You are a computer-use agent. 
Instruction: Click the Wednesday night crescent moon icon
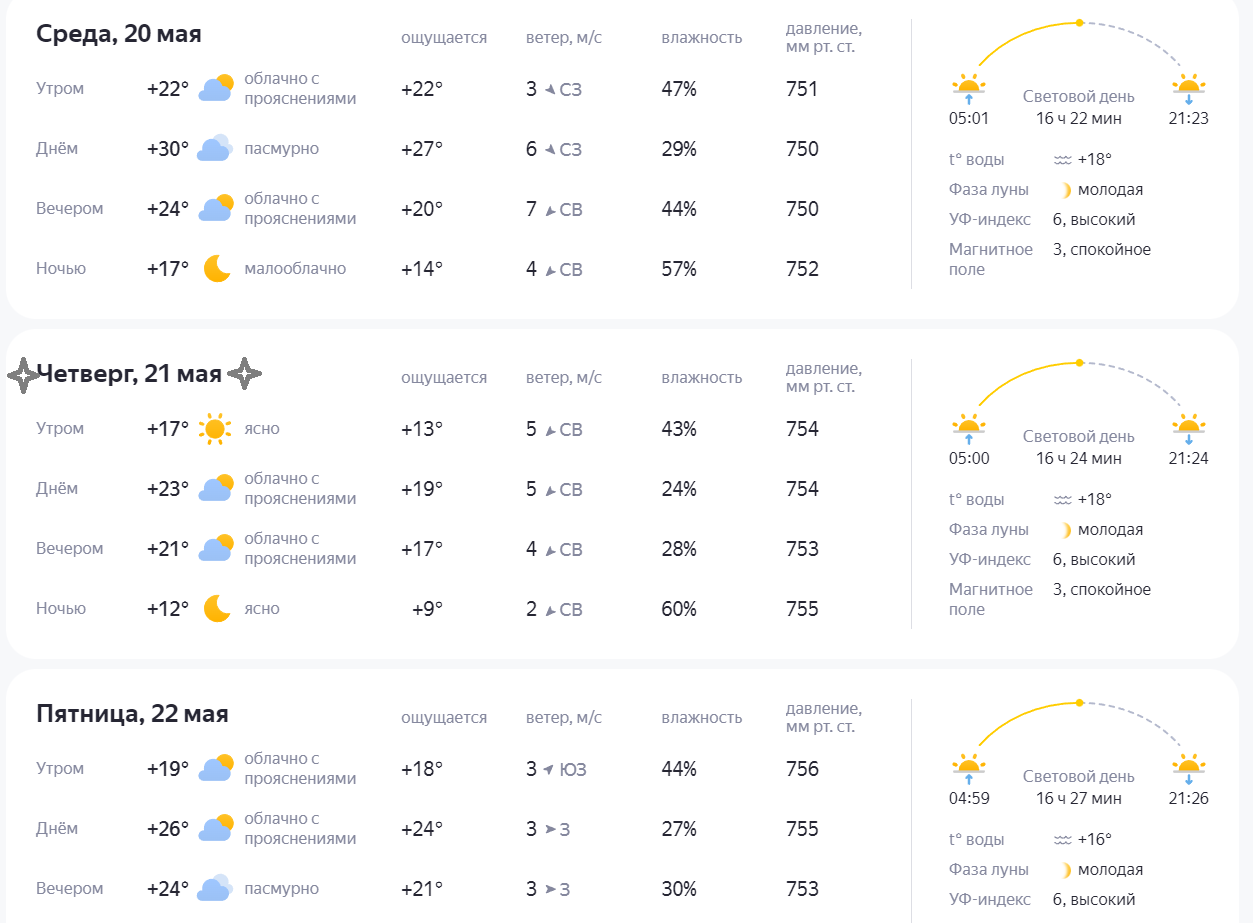(x=217, y=268)
